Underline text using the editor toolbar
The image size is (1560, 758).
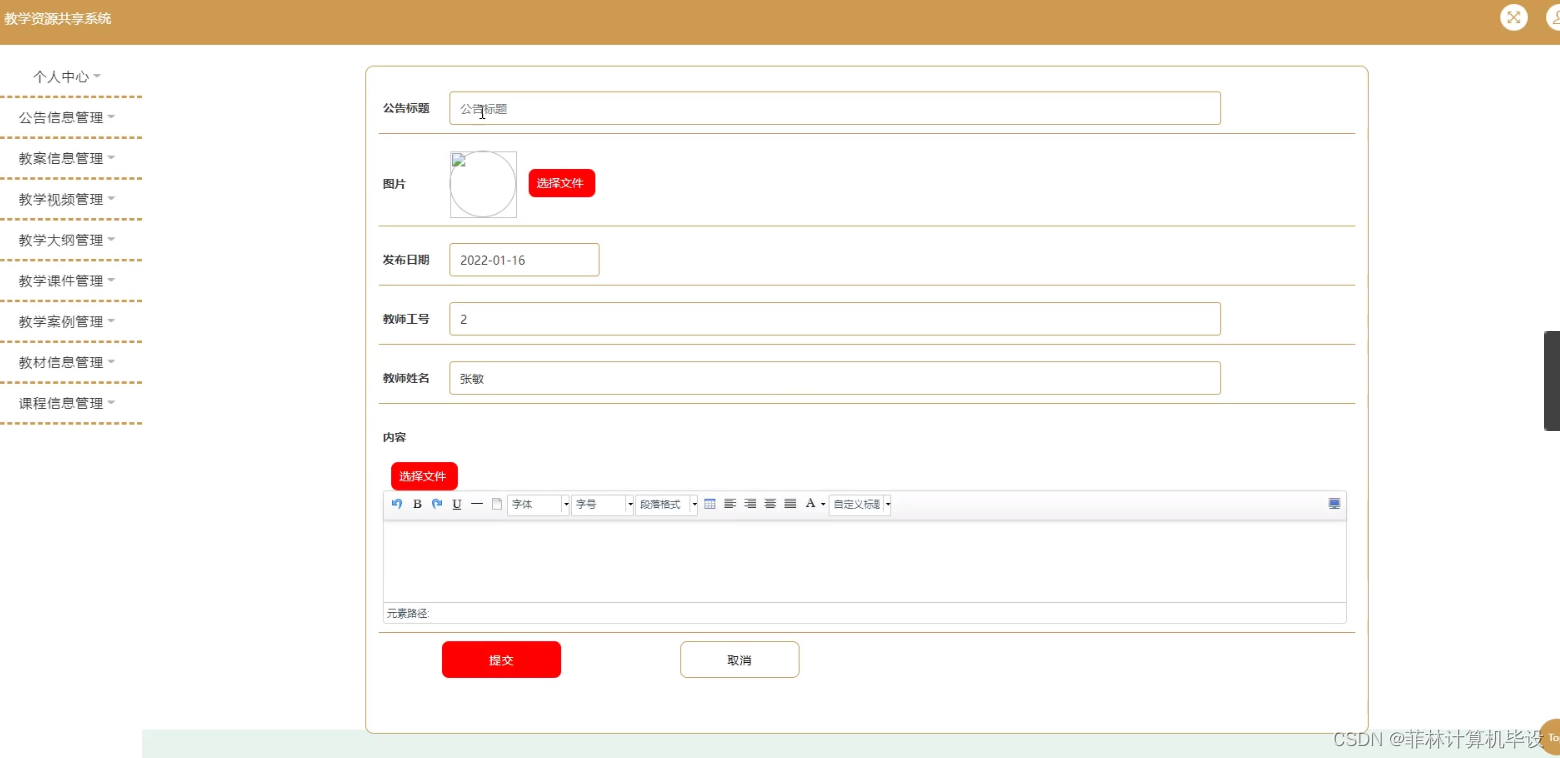457,504
